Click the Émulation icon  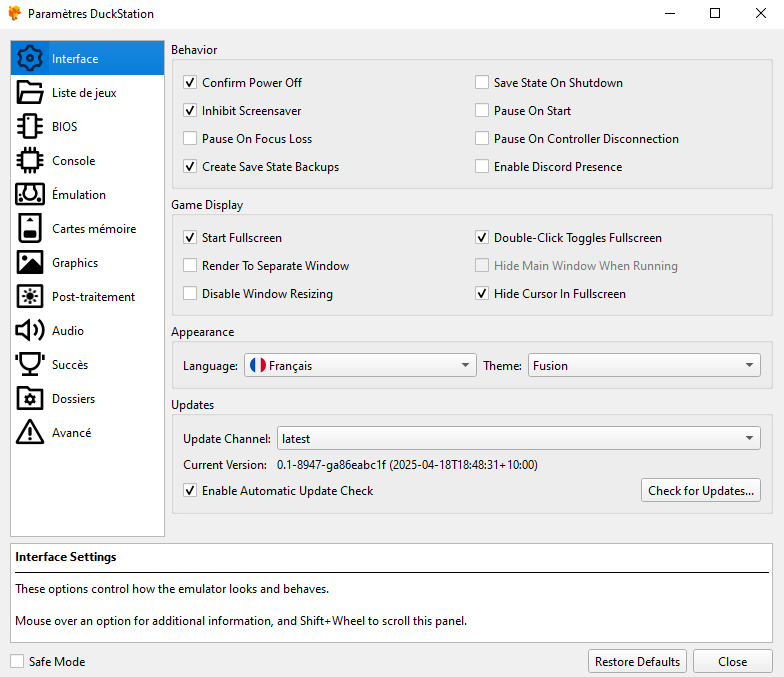point(30,194)
